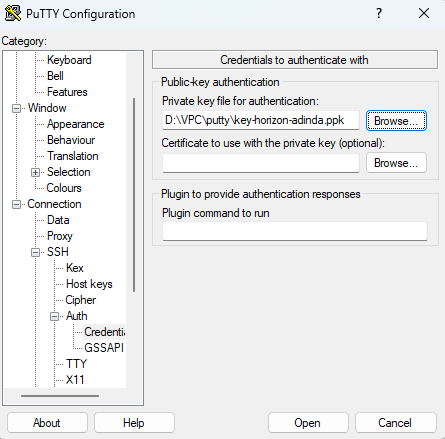Viewport: 445px width, 439px height.
Task: Expand the Selection tree node
Action: click(35, 172)
